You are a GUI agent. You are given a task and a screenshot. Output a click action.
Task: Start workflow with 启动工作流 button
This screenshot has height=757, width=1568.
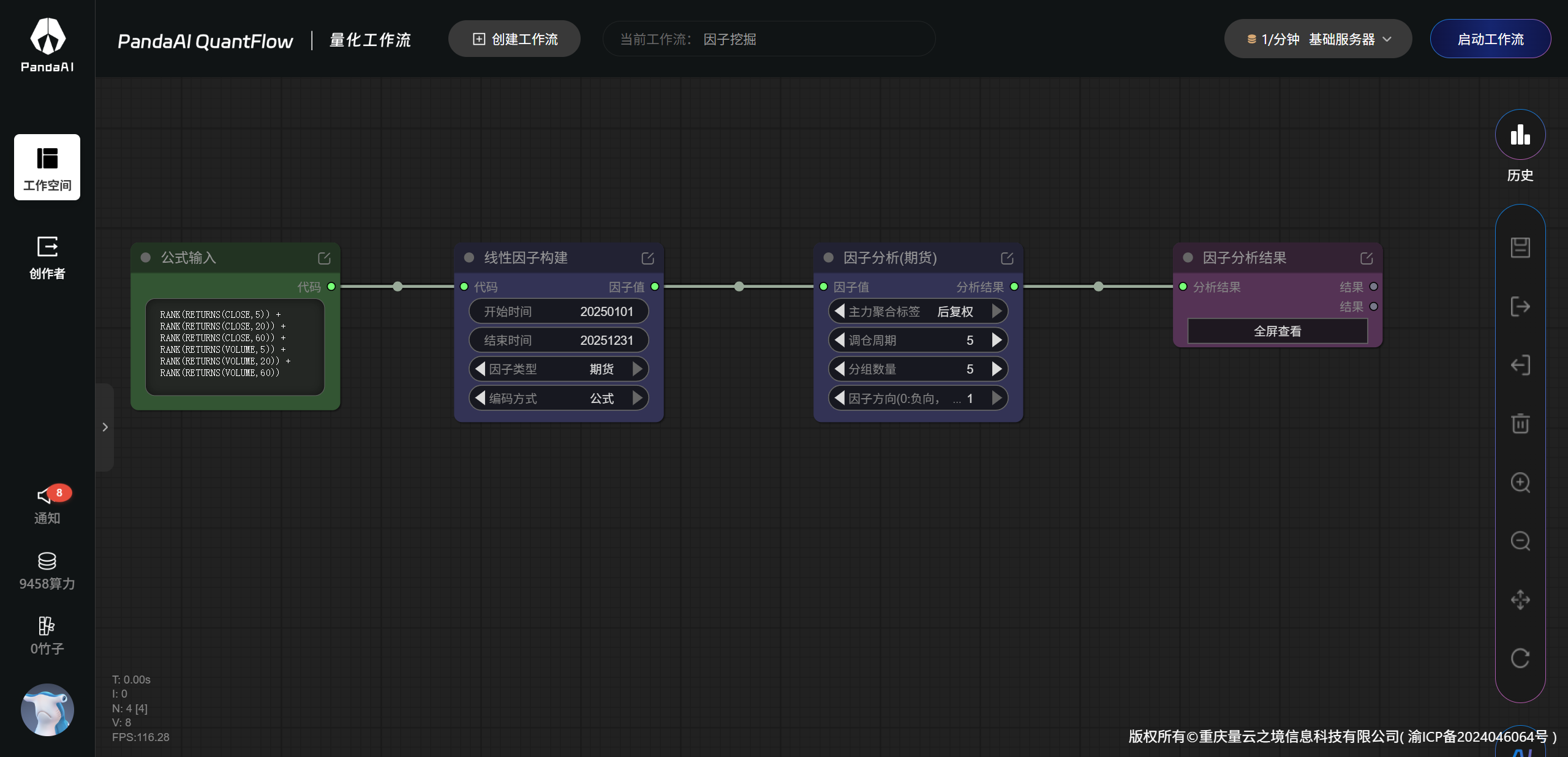tap(1490, 39)
